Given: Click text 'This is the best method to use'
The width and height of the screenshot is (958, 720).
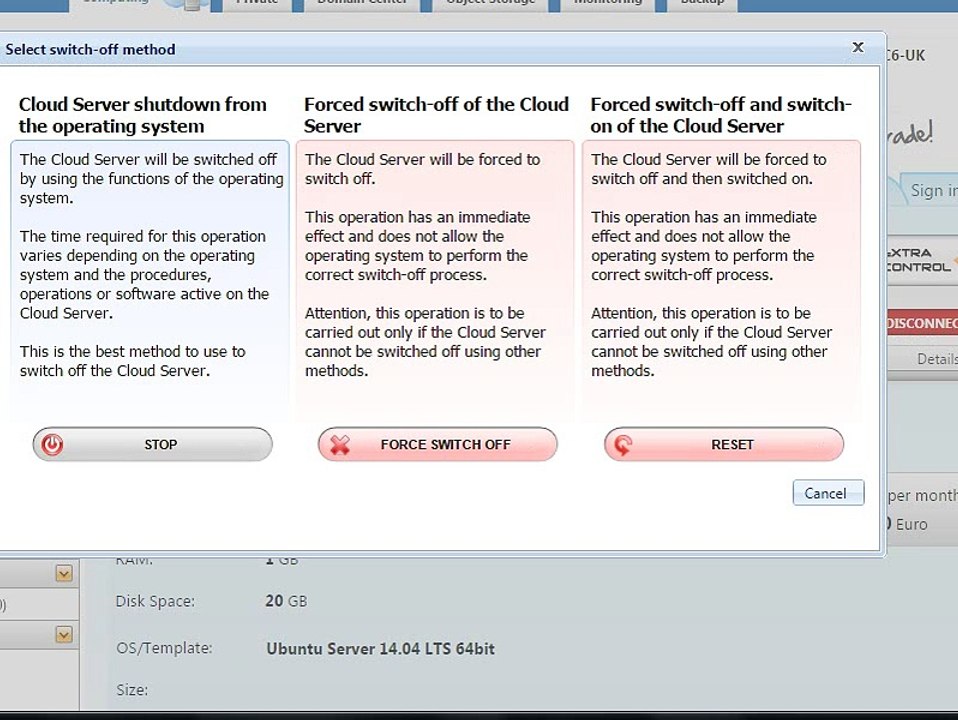Looking at the screenshot, I should 124,351.
